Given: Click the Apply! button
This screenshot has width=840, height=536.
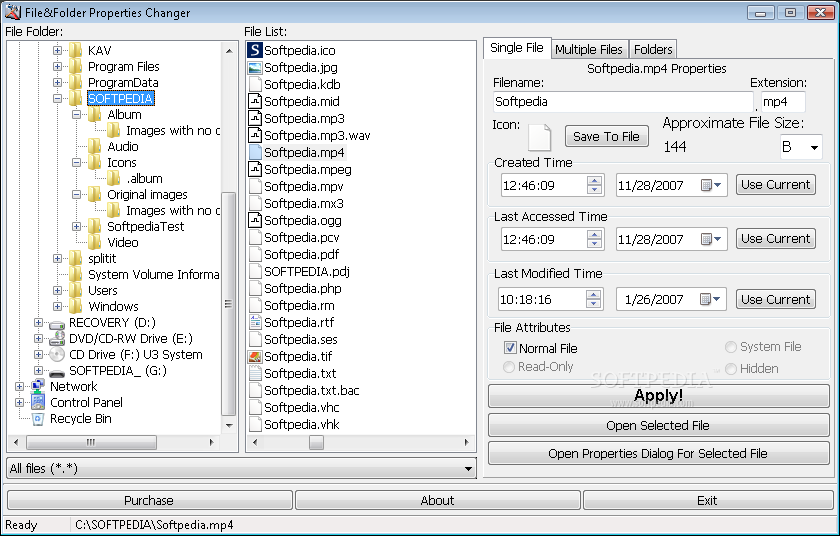Looking at the screenshot, I should pos(658,396).
